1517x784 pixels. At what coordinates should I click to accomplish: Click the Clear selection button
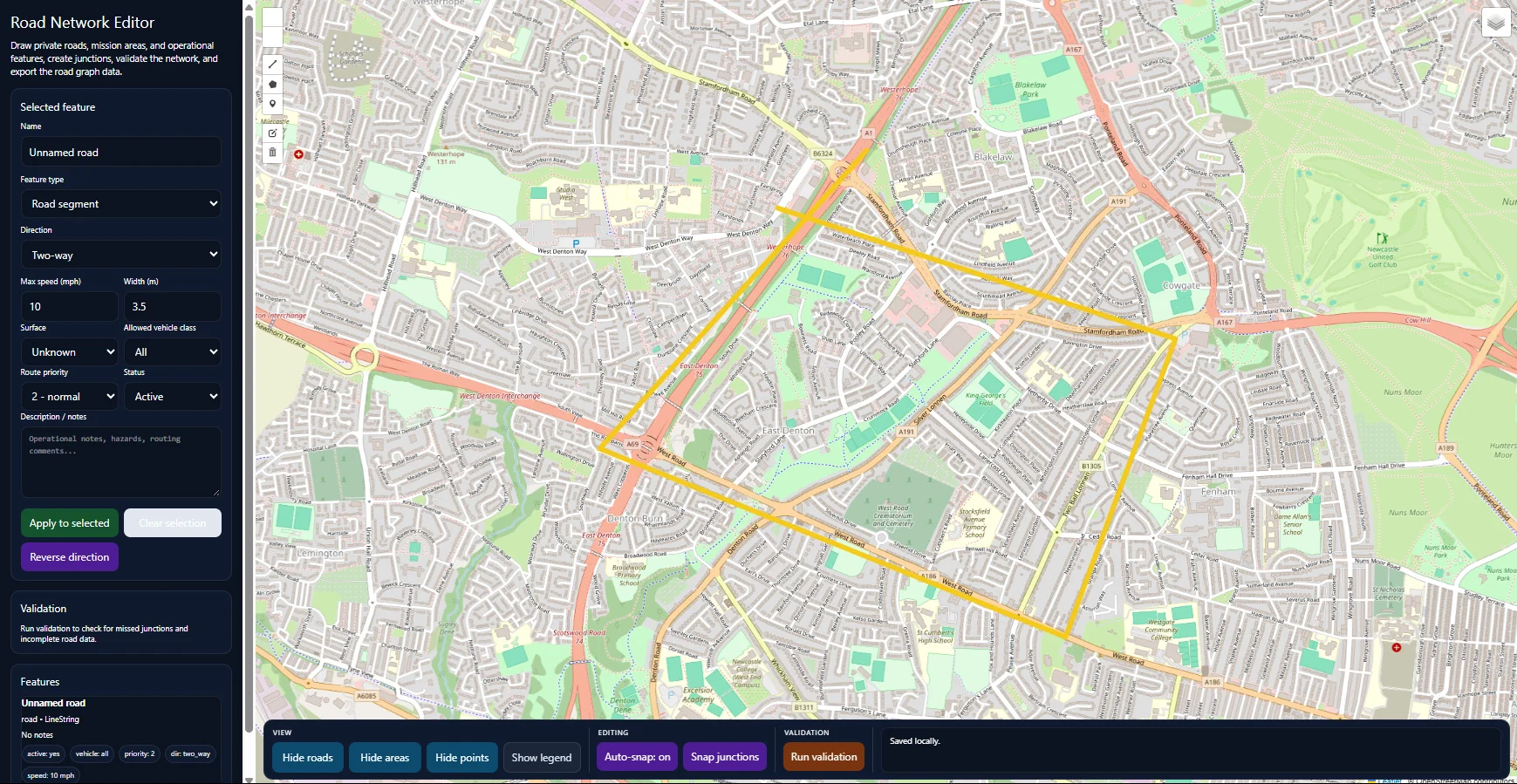point(173,523)
